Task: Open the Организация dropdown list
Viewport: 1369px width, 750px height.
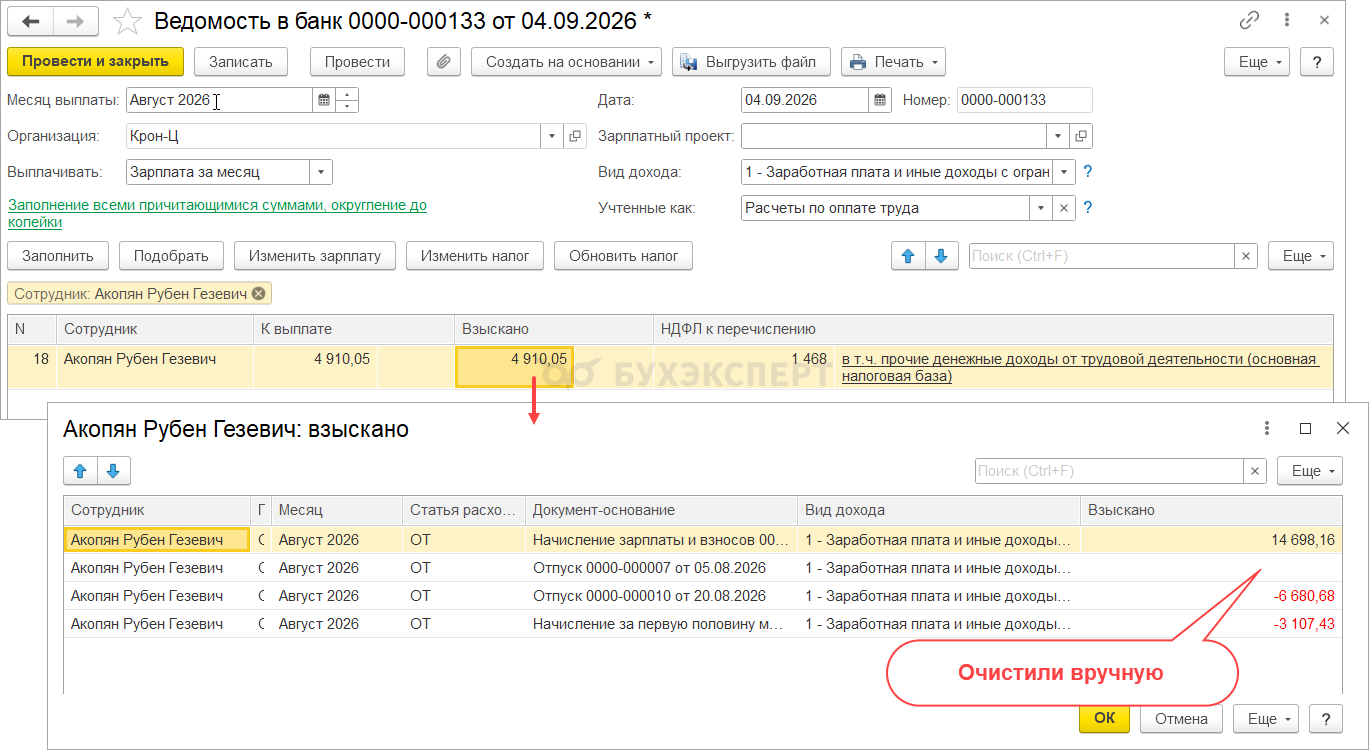Action: (553, 136)
